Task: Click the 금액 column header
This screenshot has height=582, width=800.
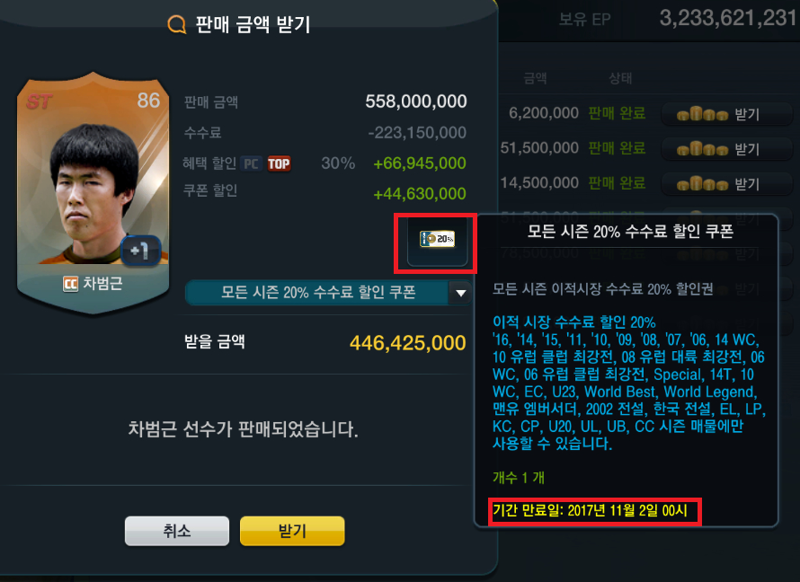Action: pyautogui.click(x=535, y=78)
